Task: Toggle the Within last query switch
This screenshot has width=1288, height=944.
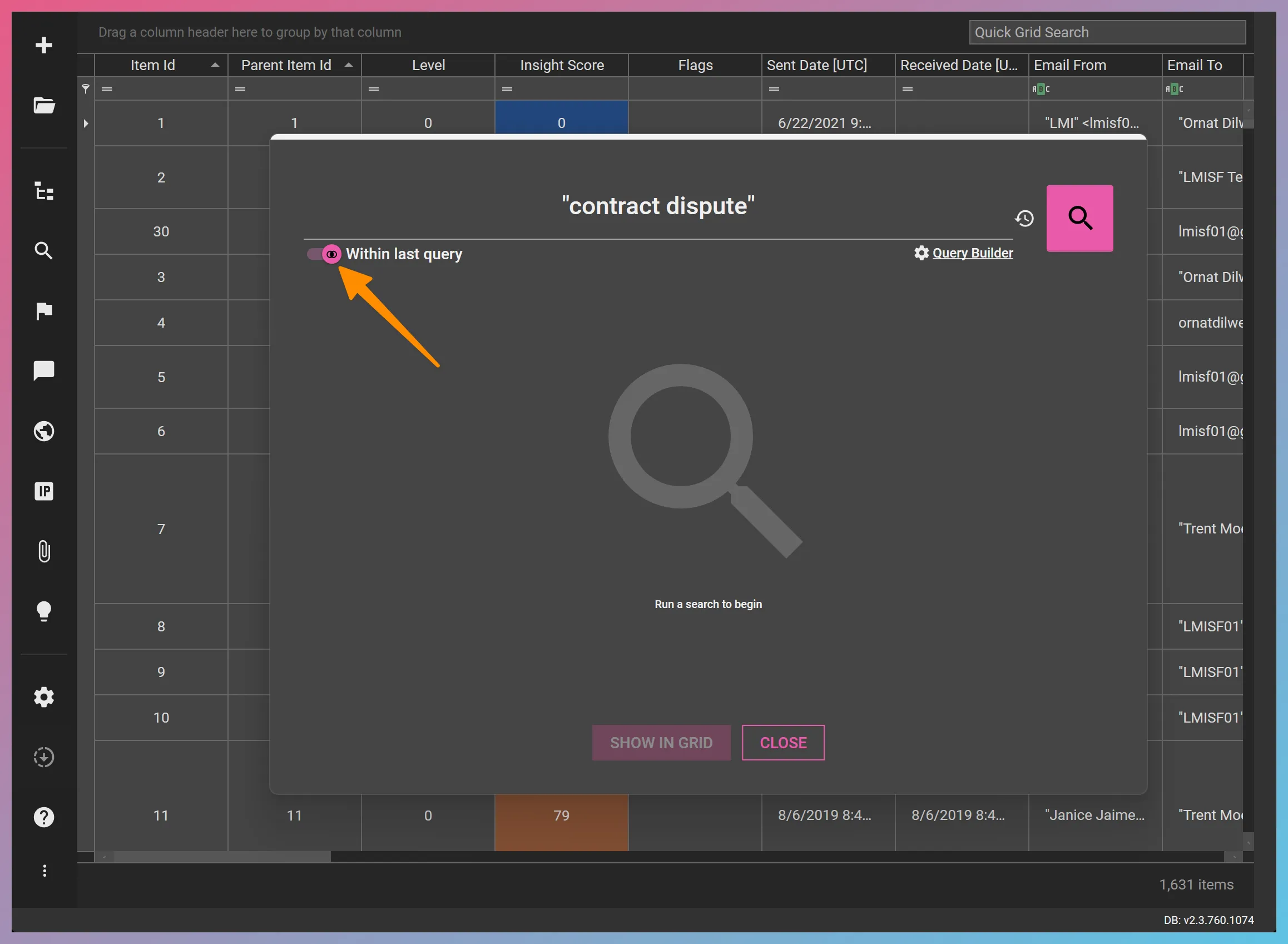Action: click(x=324, y=254)
